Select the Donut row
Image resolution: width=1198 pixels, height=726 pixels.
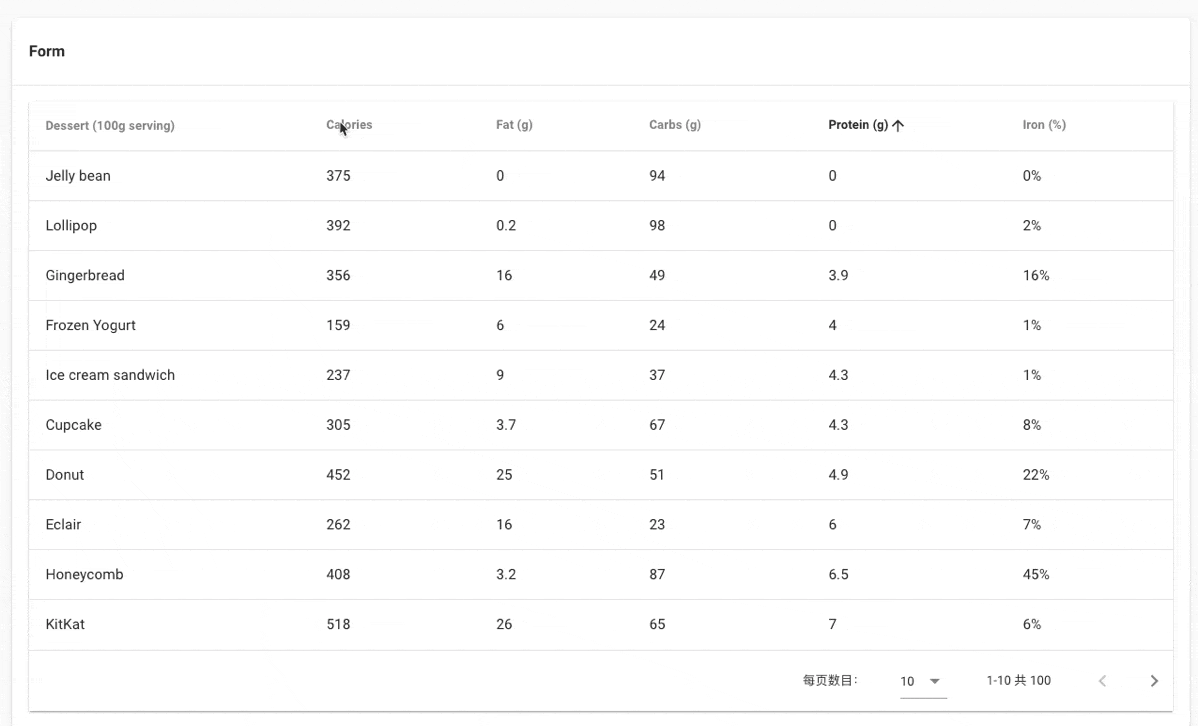coord(601,475)
